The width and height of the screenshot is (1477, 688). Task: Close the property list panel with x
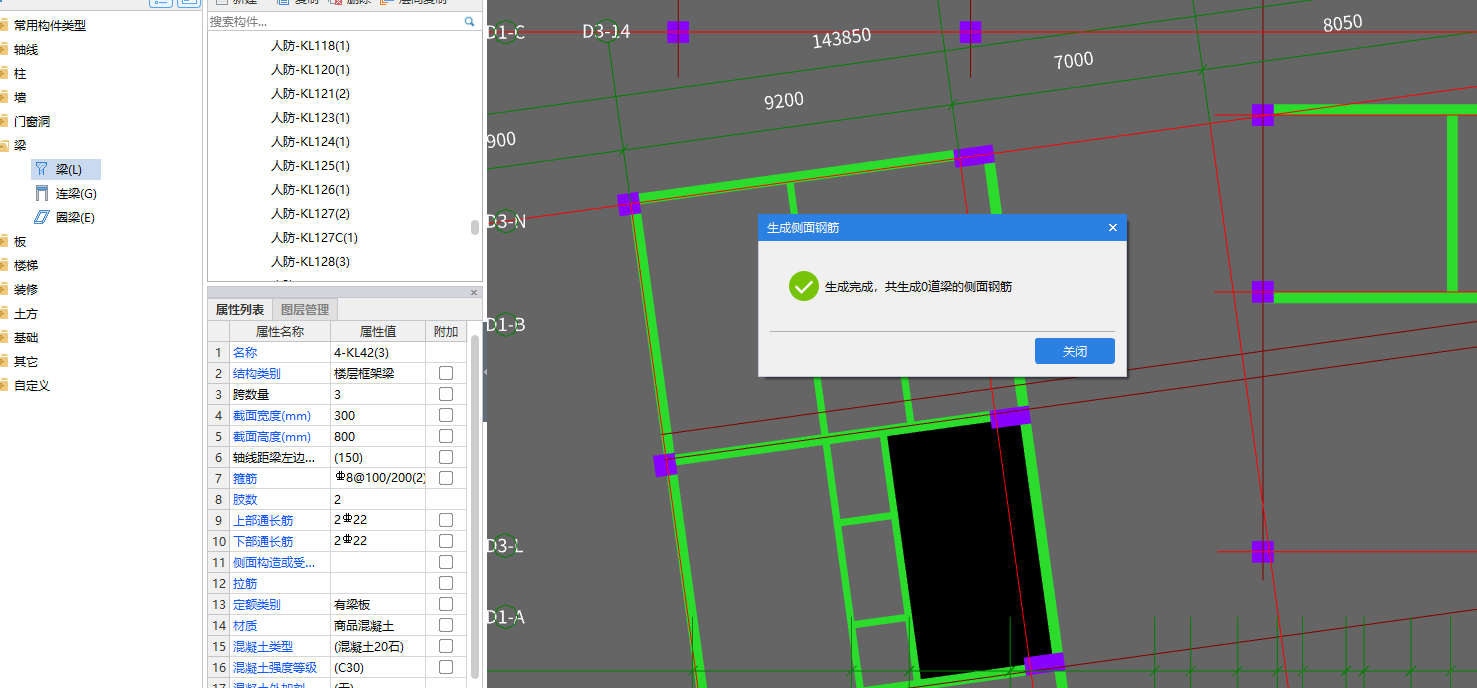[474, 292]
